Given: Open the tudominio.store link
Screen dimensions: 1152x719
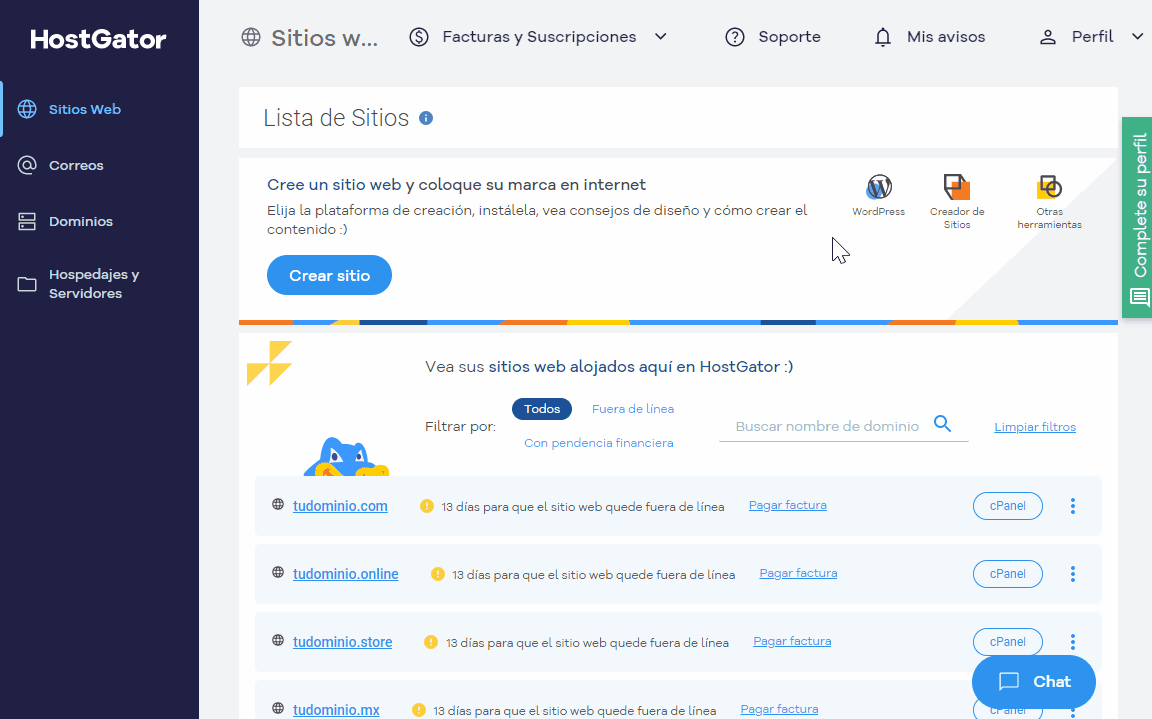Looking at the screenshot, I should click(342, 642).
